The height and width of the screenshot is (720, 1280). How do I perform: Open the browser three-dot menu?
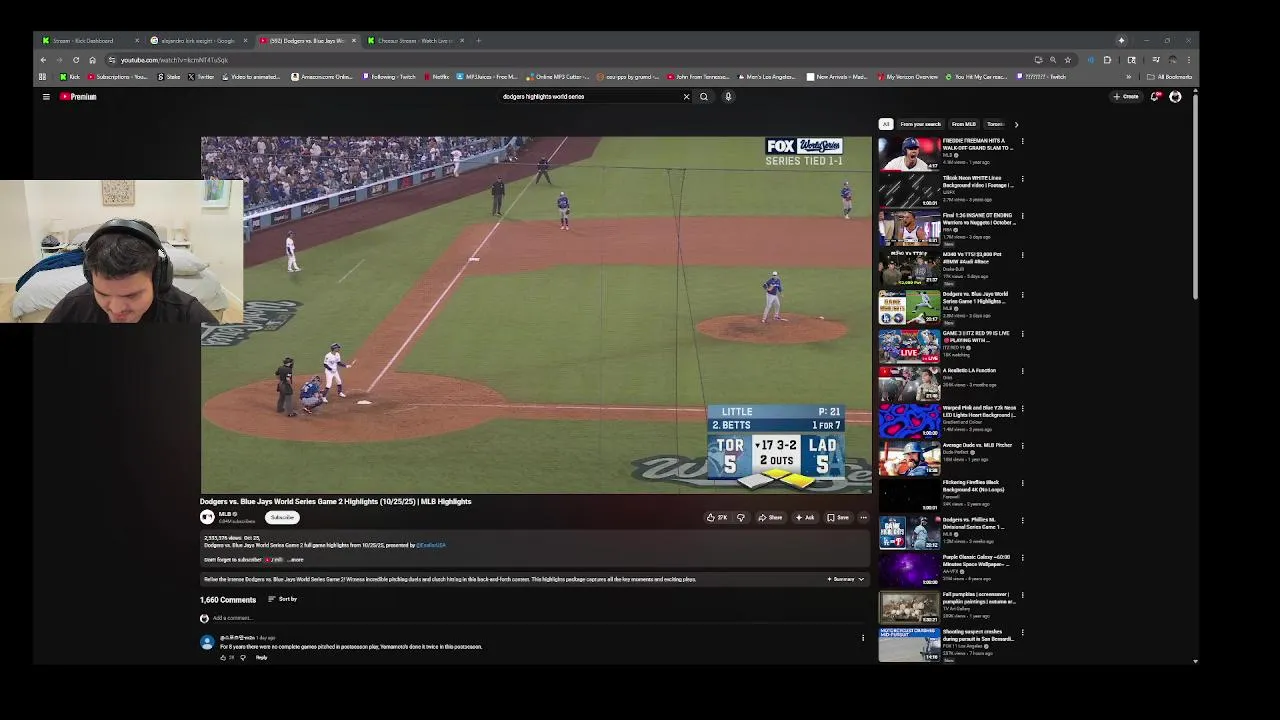pyautogui.click(x=1188, y=60)
